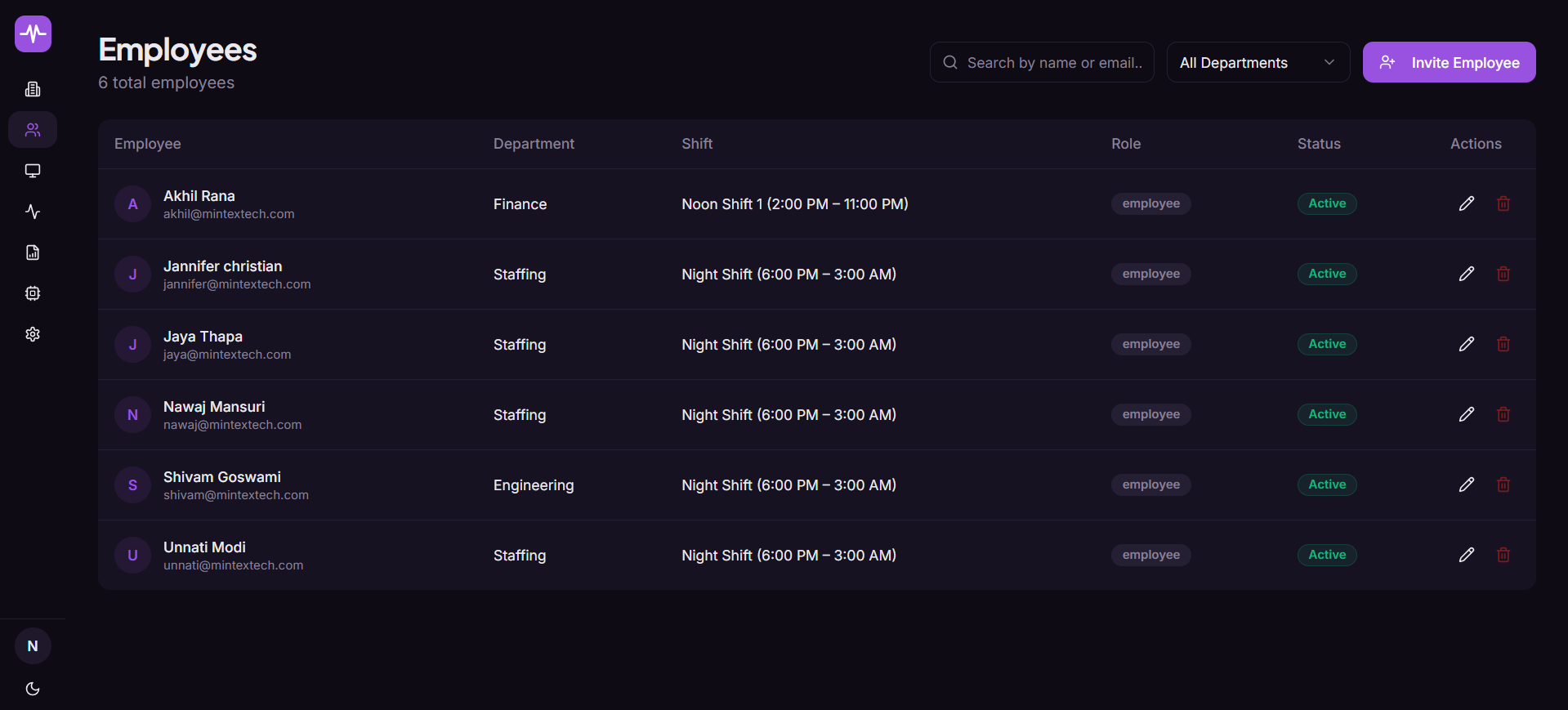Viewport: 1568px width, 710px height.
Task: Click Nawaj Mansuri's Active status badge
Action: pyautogui.click(x=1327, y=414)
